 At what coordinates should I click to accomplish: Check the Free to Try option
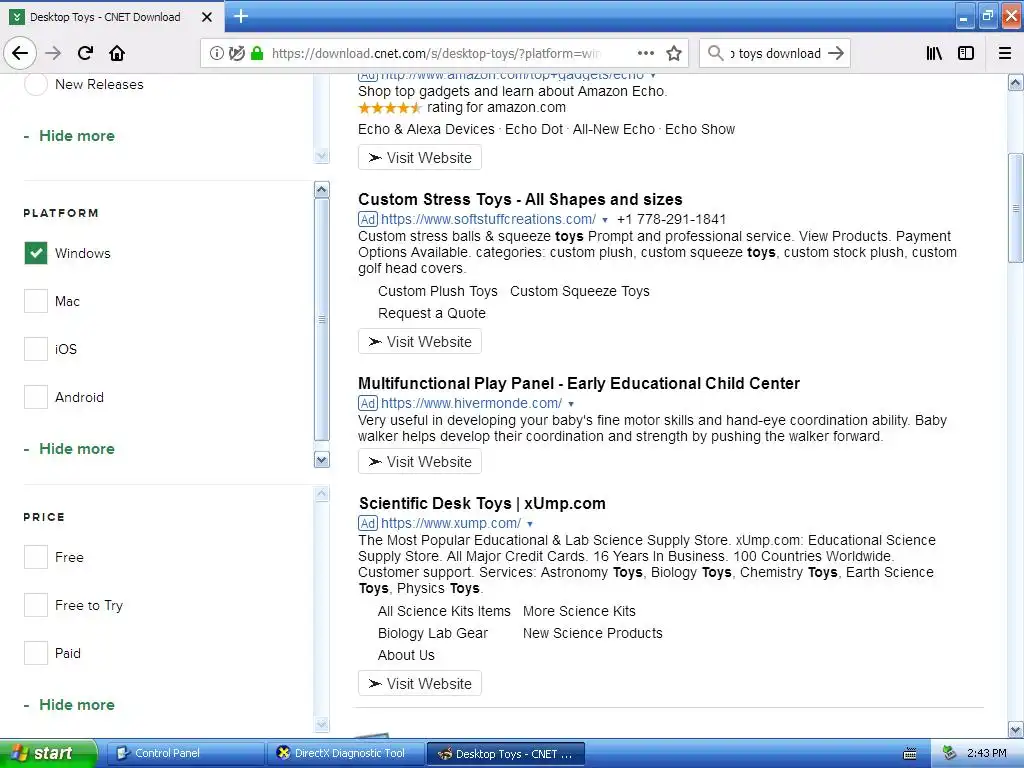coord(36,605)
